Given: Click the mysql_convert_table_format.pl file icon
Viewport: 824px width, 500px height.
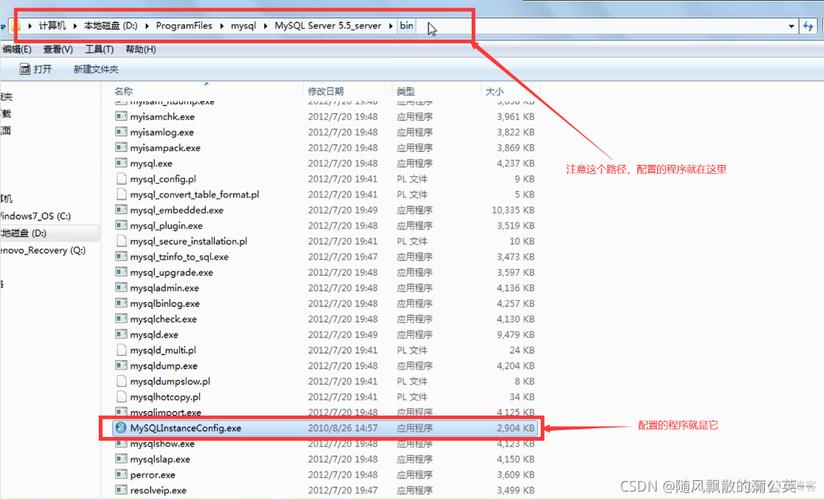Looking at the screenshot, I should click(x=121, y=194).
